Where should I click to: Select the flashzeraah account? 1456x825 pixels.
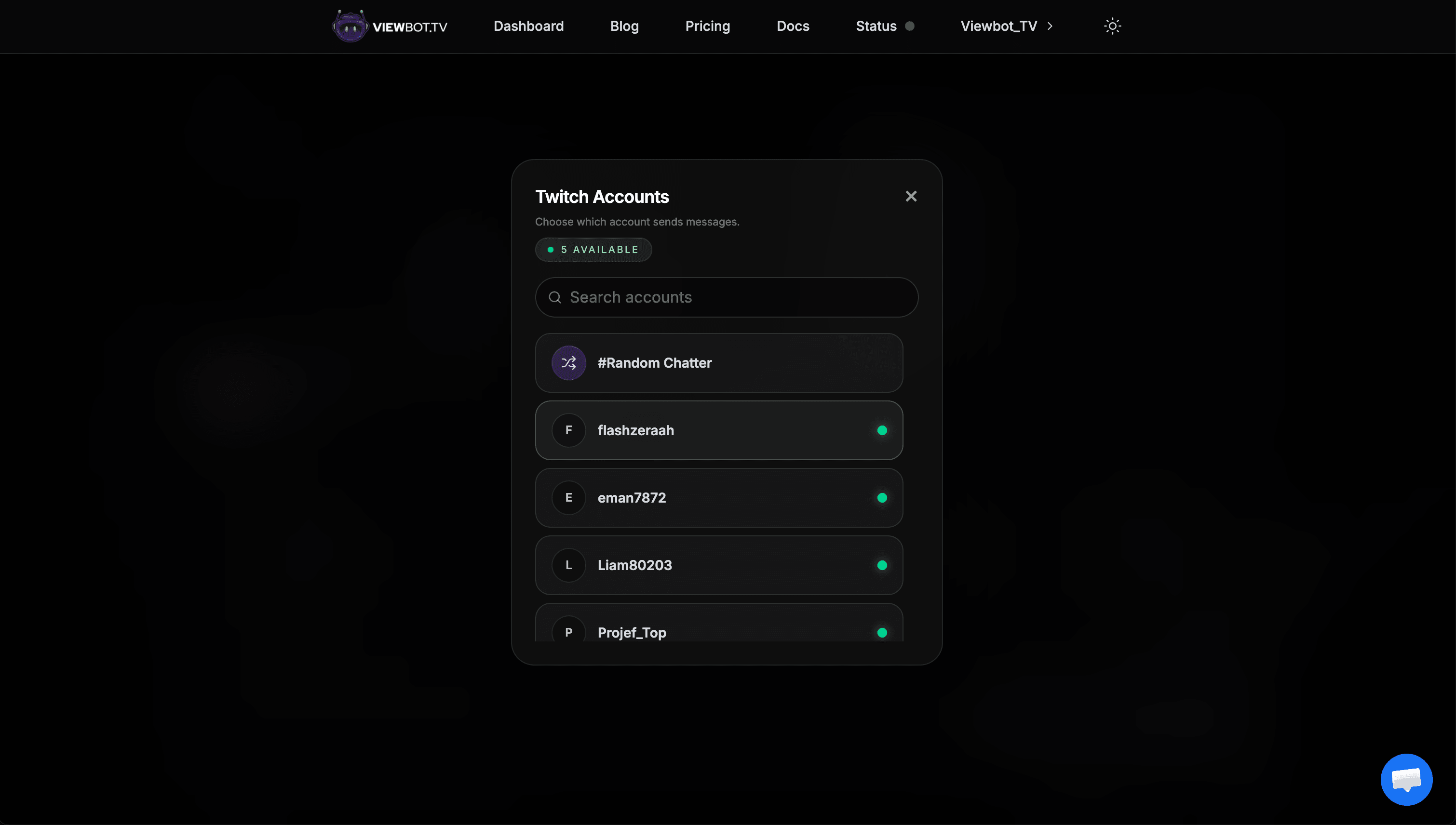click(719, 430)
